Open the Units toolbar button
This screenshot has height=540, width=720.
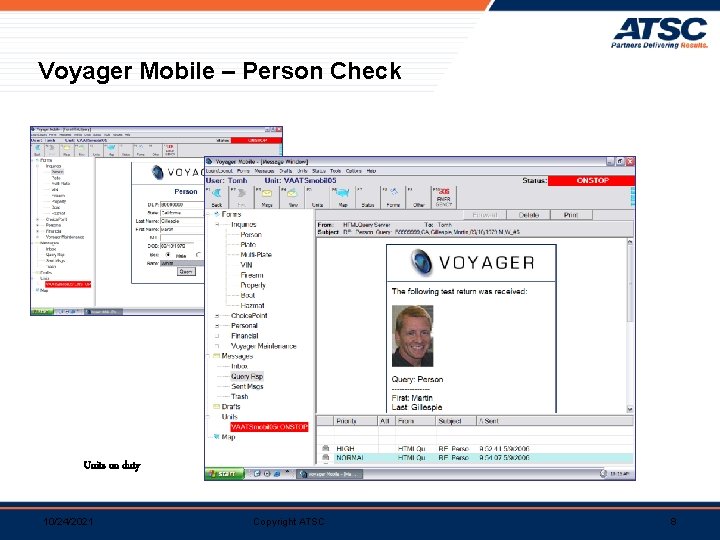[x=317, y=197]
